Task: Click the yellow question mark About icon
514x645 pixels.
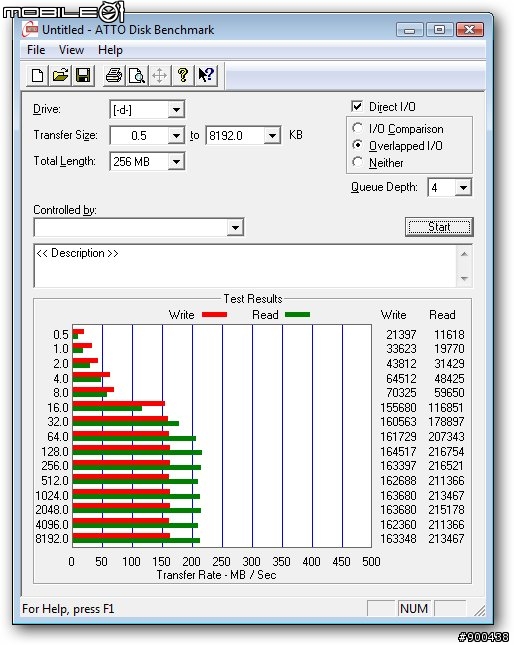Action: coord(183,75)
